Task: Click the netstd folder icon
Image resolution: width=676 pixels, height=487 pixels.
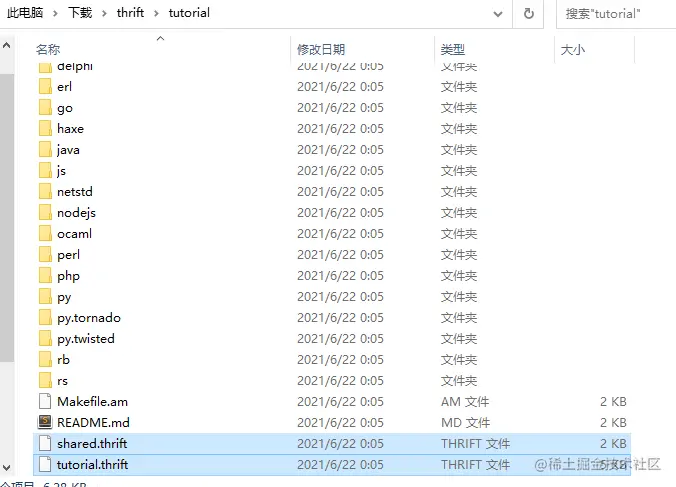Action: 45,191
